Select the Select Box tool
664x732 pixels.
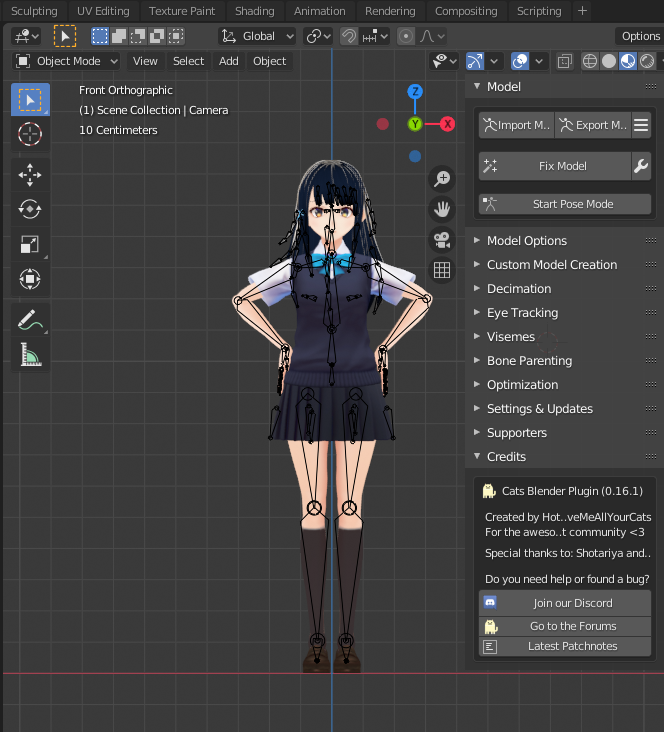tap(30, 99)
